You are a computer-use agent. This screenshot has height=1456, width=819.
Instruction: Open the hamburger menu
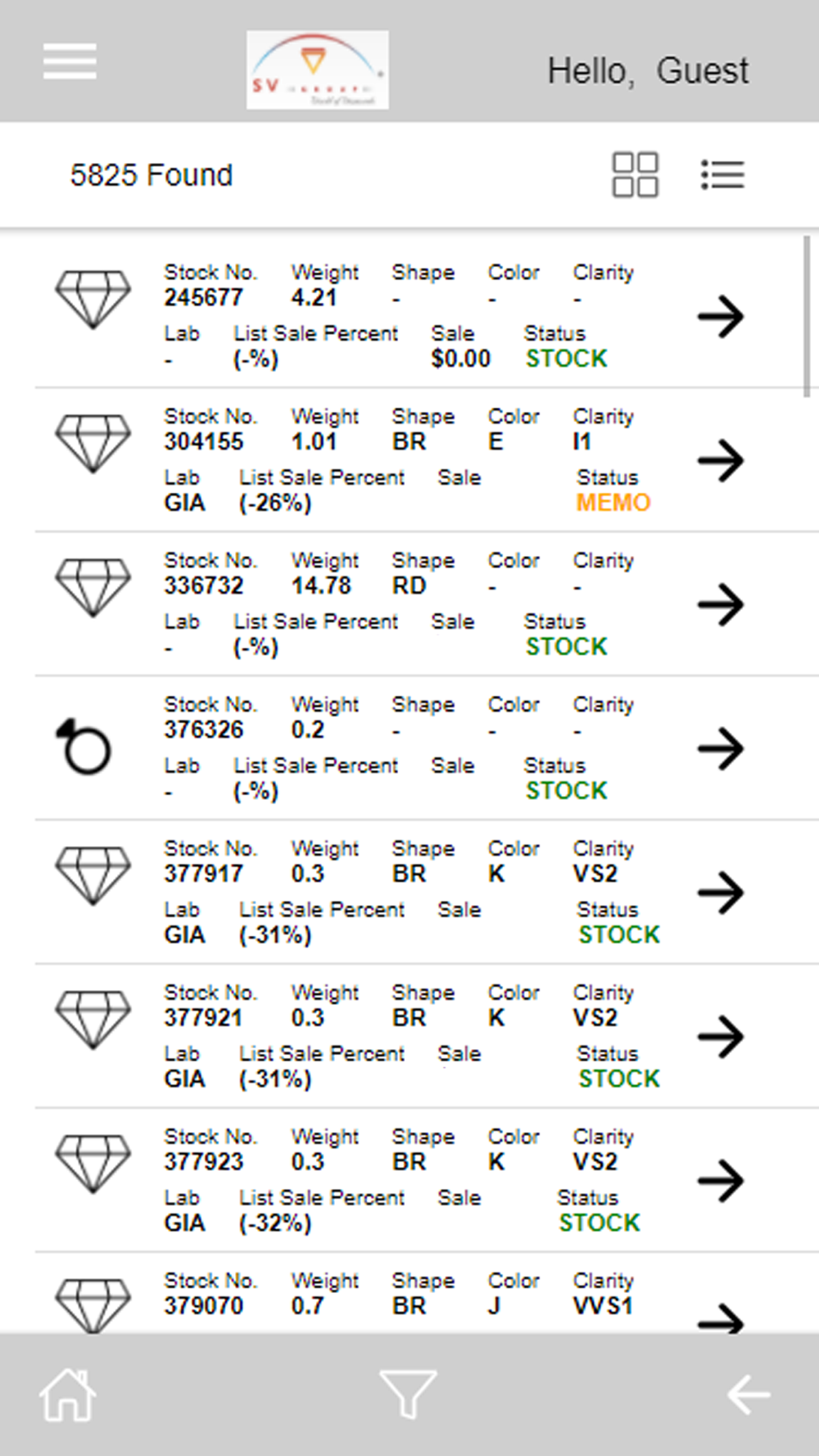click(70, 61)
